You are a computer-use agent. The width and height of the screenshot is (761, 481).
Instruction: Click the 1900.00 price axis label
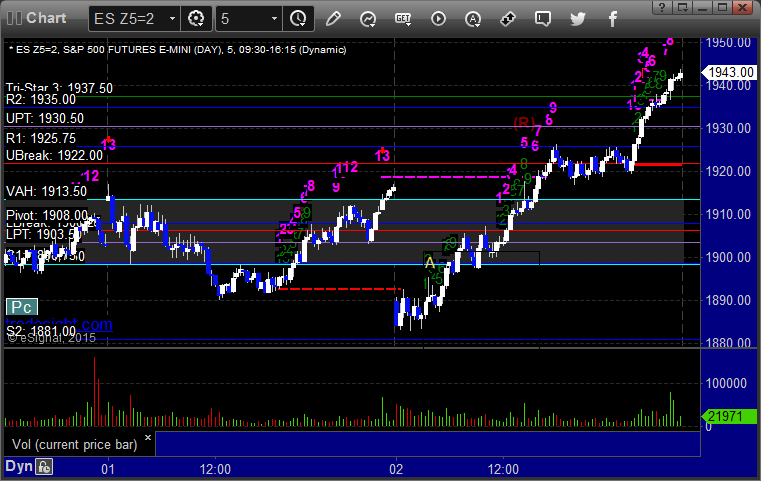pos(728,257)
